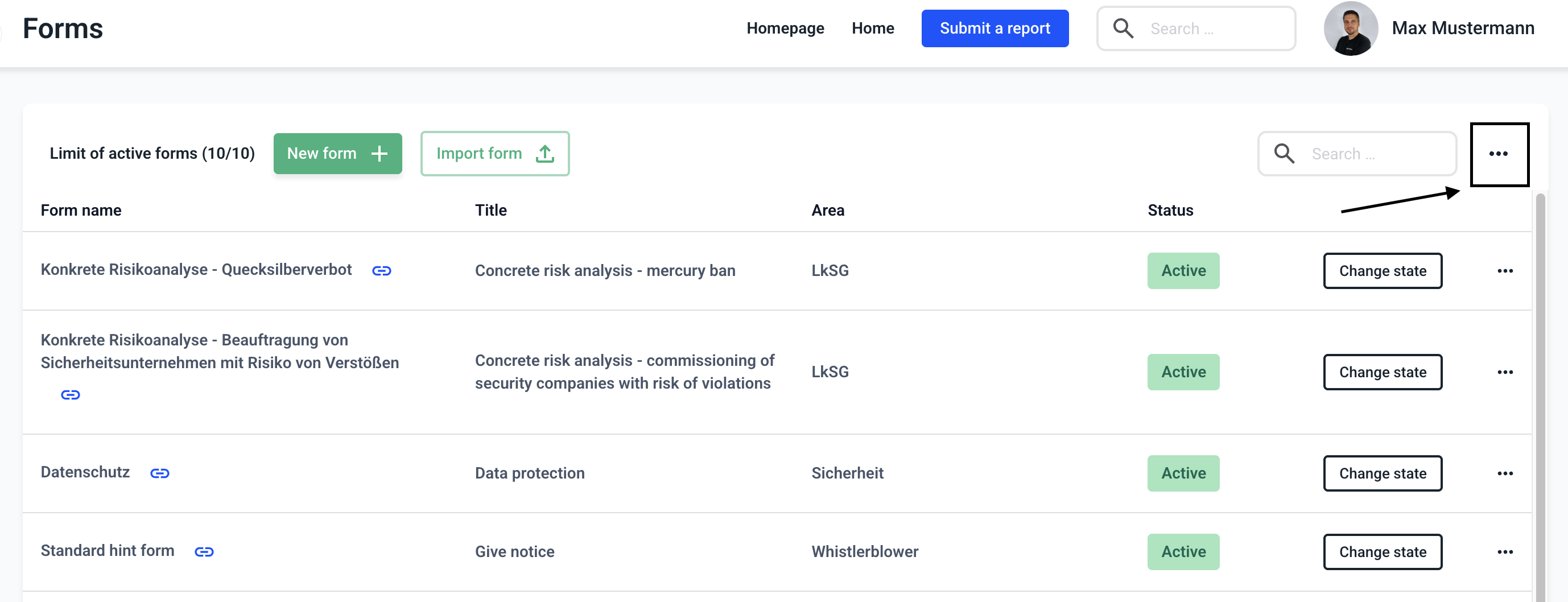This screenshot has width=1568, height=602.
Task: Click the Import form button
Action: (x=494, y=154)
